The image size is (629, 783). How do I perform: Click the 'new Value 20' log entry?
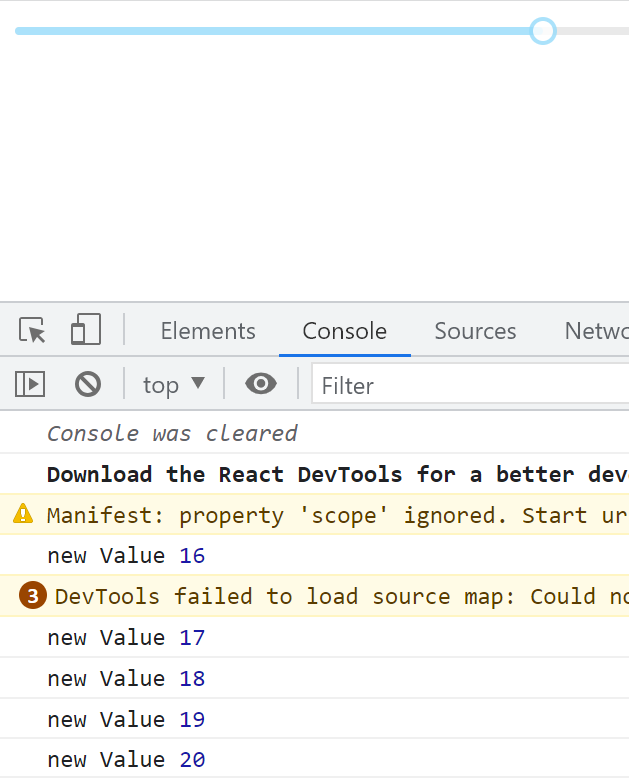[x=314, y=759]
